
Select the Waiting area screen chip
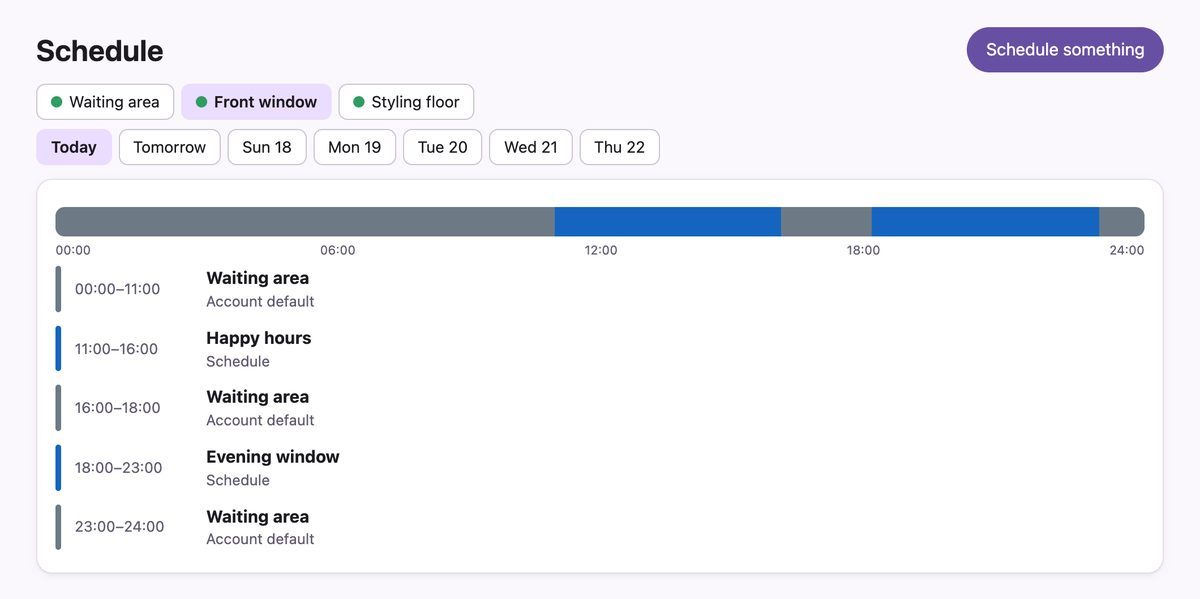[x=105, y=102]
